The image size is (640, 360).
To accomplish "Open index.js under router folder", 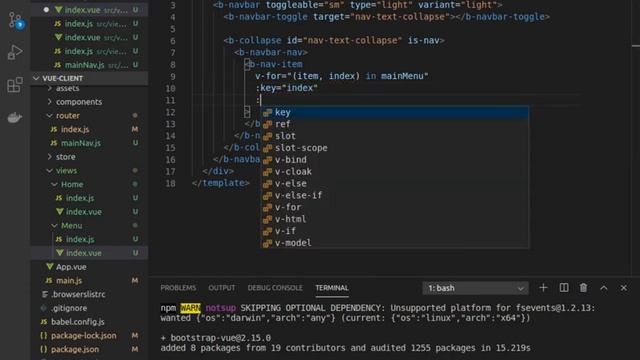I will (x=89, y=129).
